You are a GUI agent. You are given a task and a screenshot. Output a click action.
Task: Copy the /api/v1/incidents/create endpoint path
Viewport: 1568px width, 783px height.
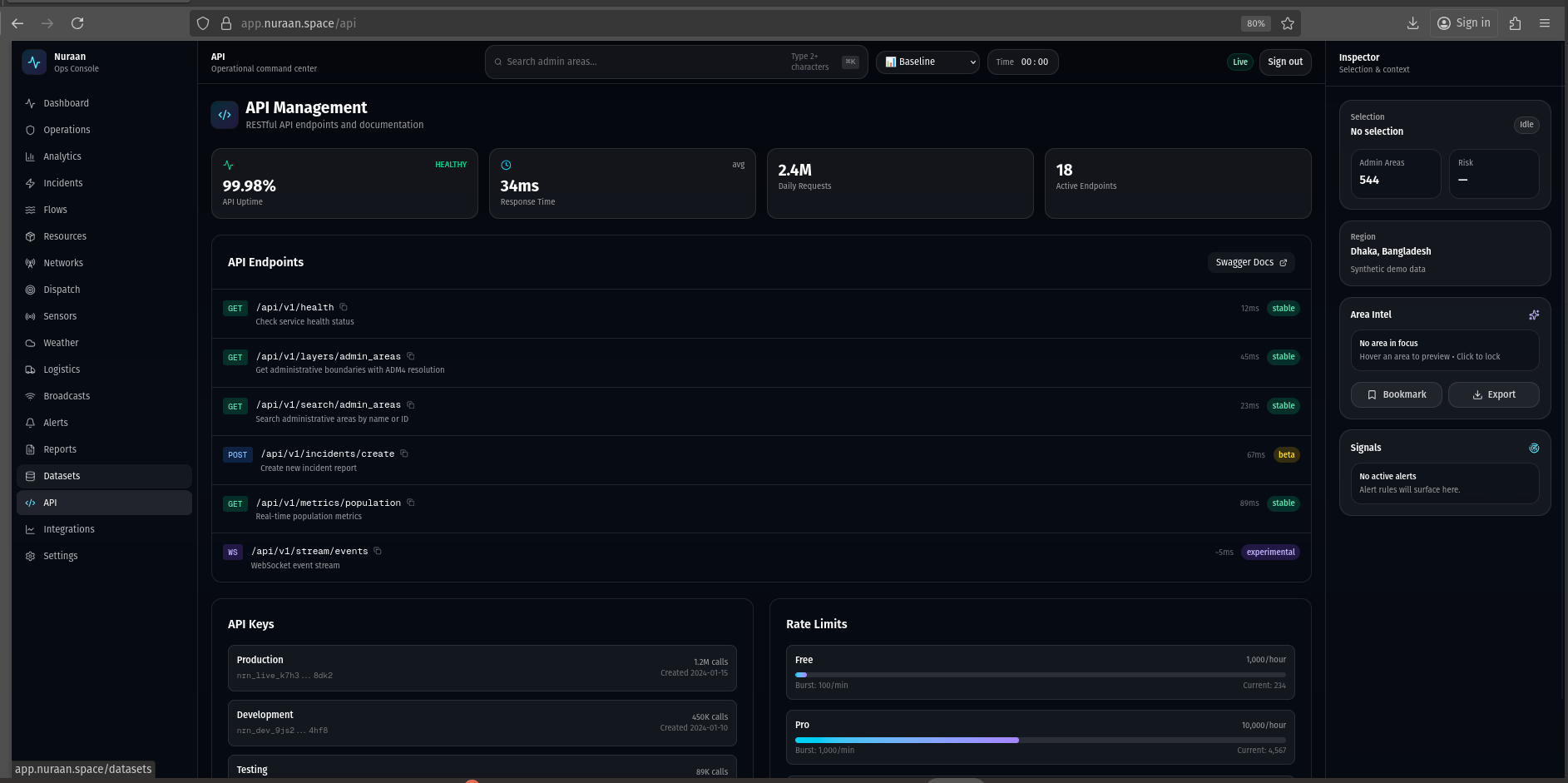click(404, 453)
